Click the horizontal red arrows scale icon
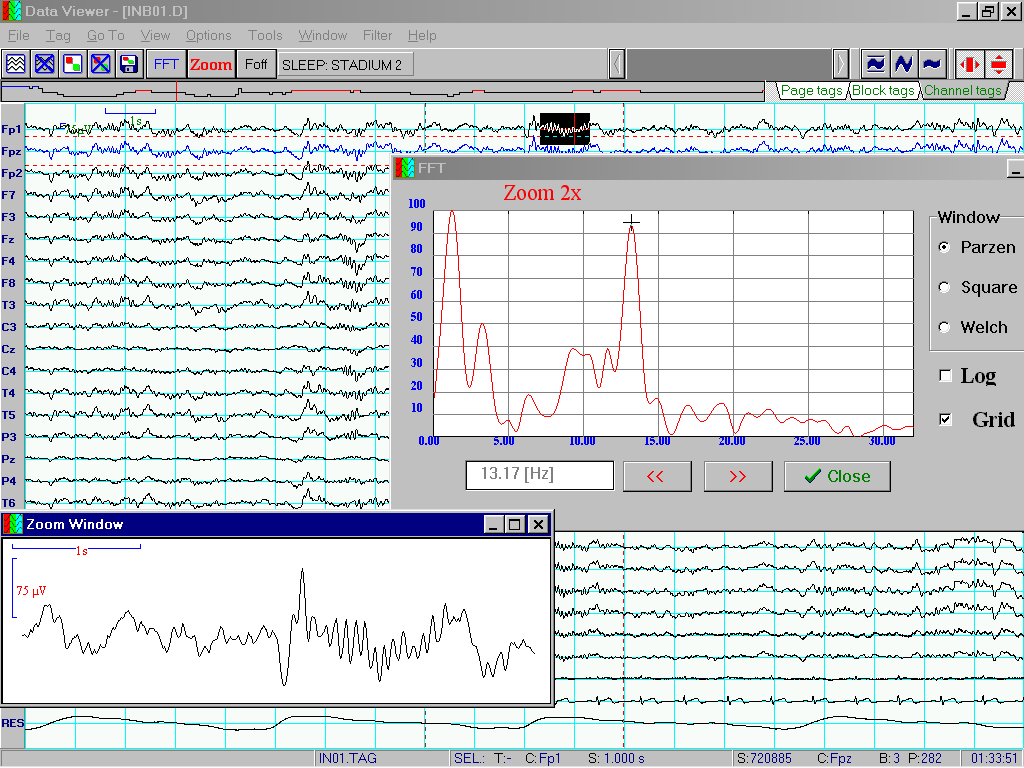The width and height of the screenshot is (1024, 768). pyautogui.click(x=969, y=64)
